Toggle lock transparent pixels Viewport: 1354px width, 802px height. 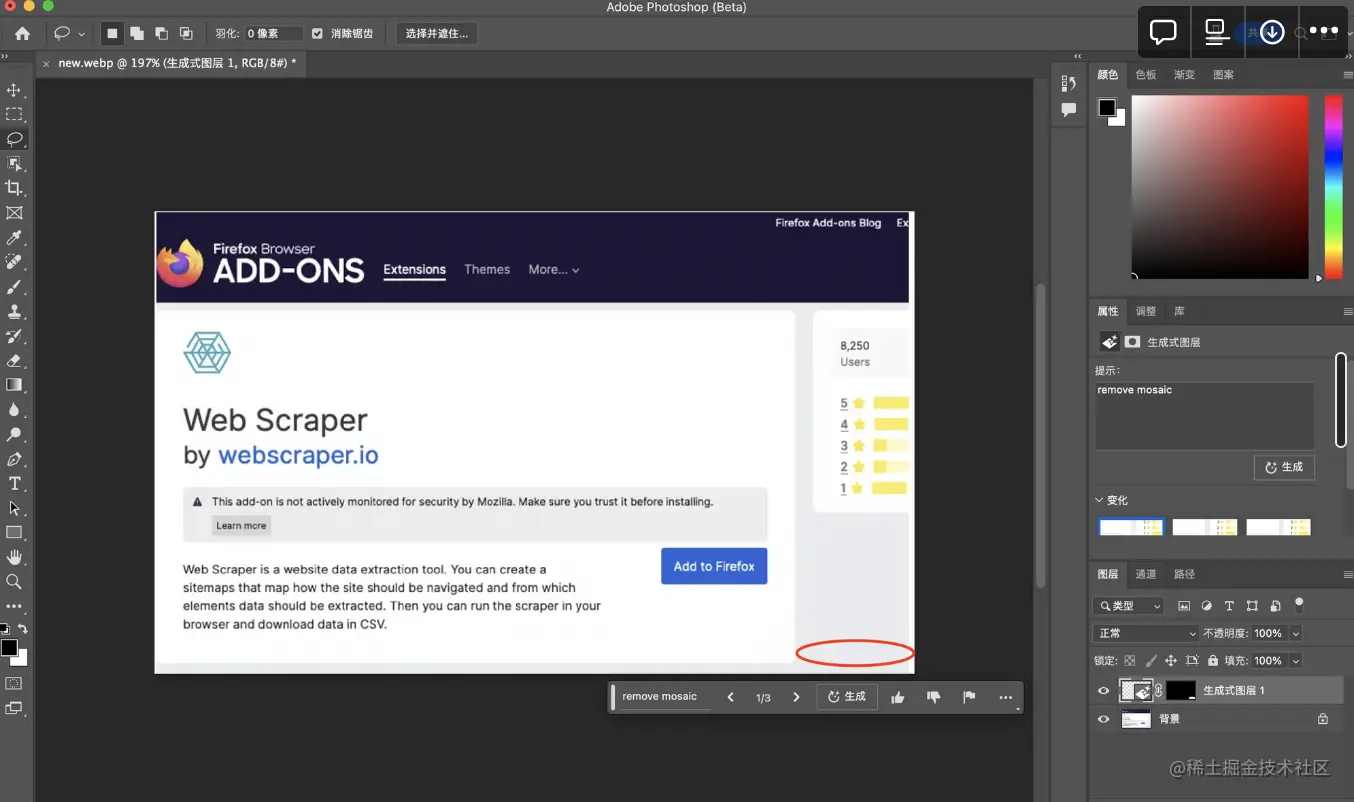(x=1130, y=660)
